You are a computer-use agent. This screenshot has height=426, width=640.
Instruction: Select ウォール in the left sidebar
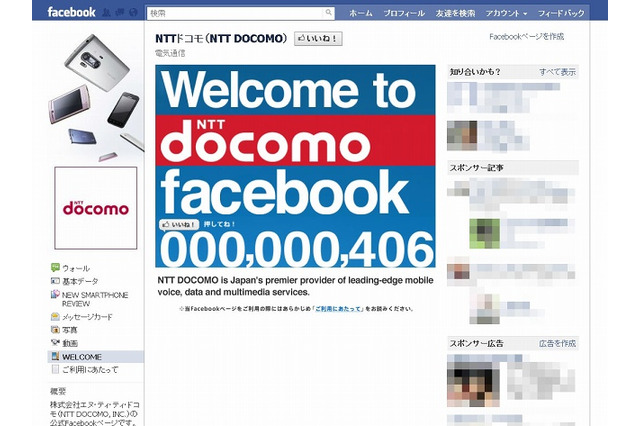coord(76,268)
